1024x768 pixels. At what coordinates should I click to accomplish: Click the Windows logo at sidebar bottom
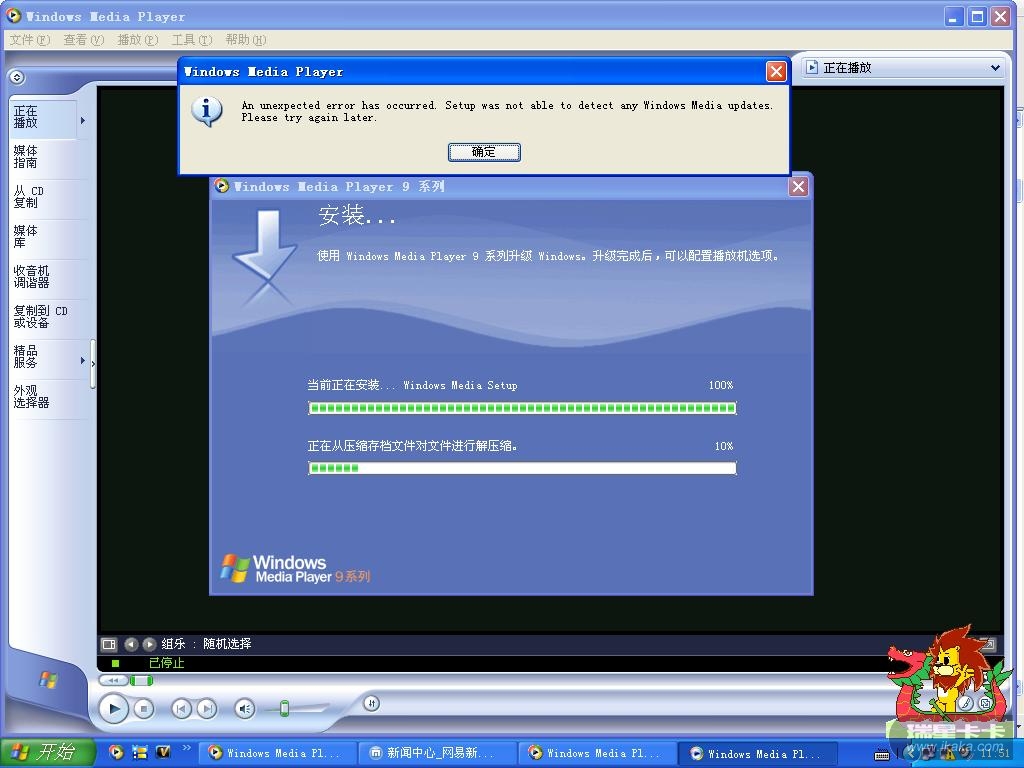[x=48, y=680]
